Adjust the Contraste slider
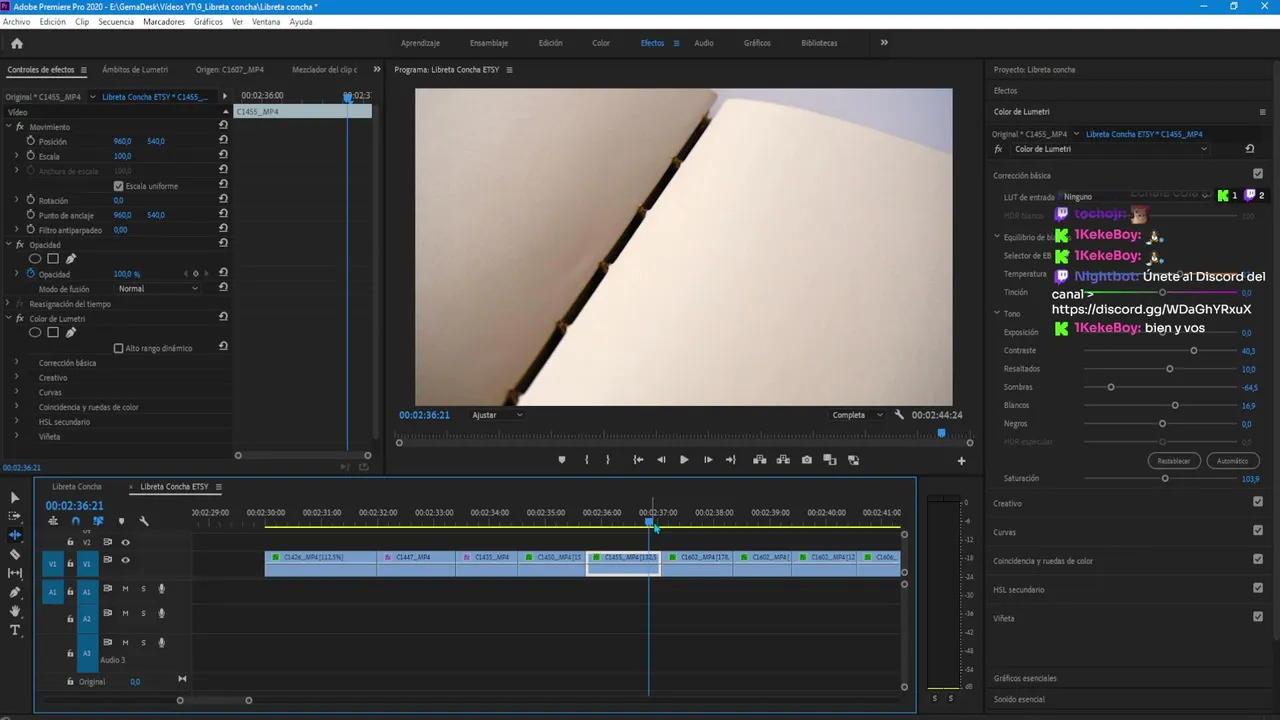 point(1194,351)
